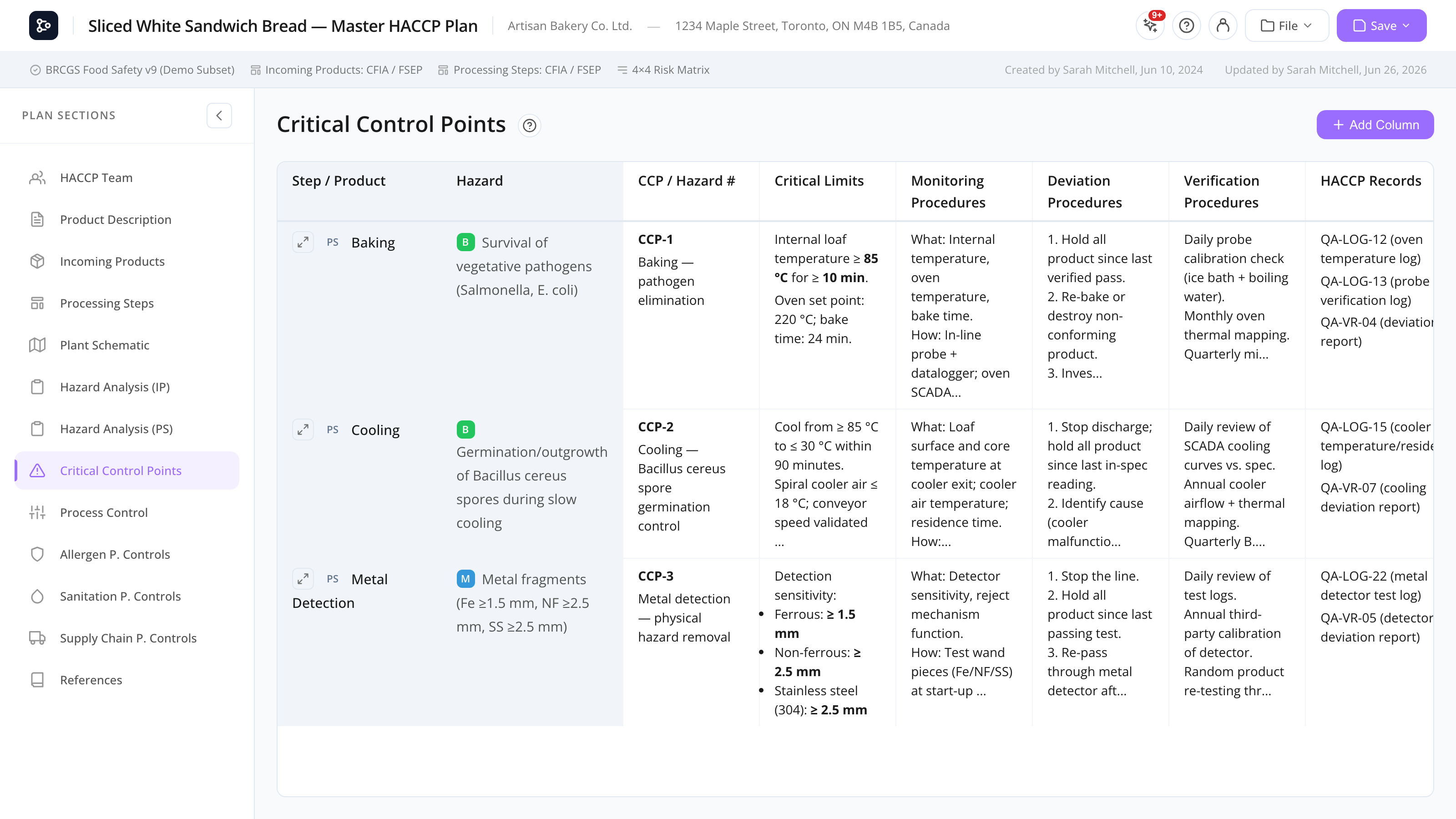Open AI assistant notifications sparkle icon
The height and width of the screenshot is (819, 1456).
[1150, 25]
